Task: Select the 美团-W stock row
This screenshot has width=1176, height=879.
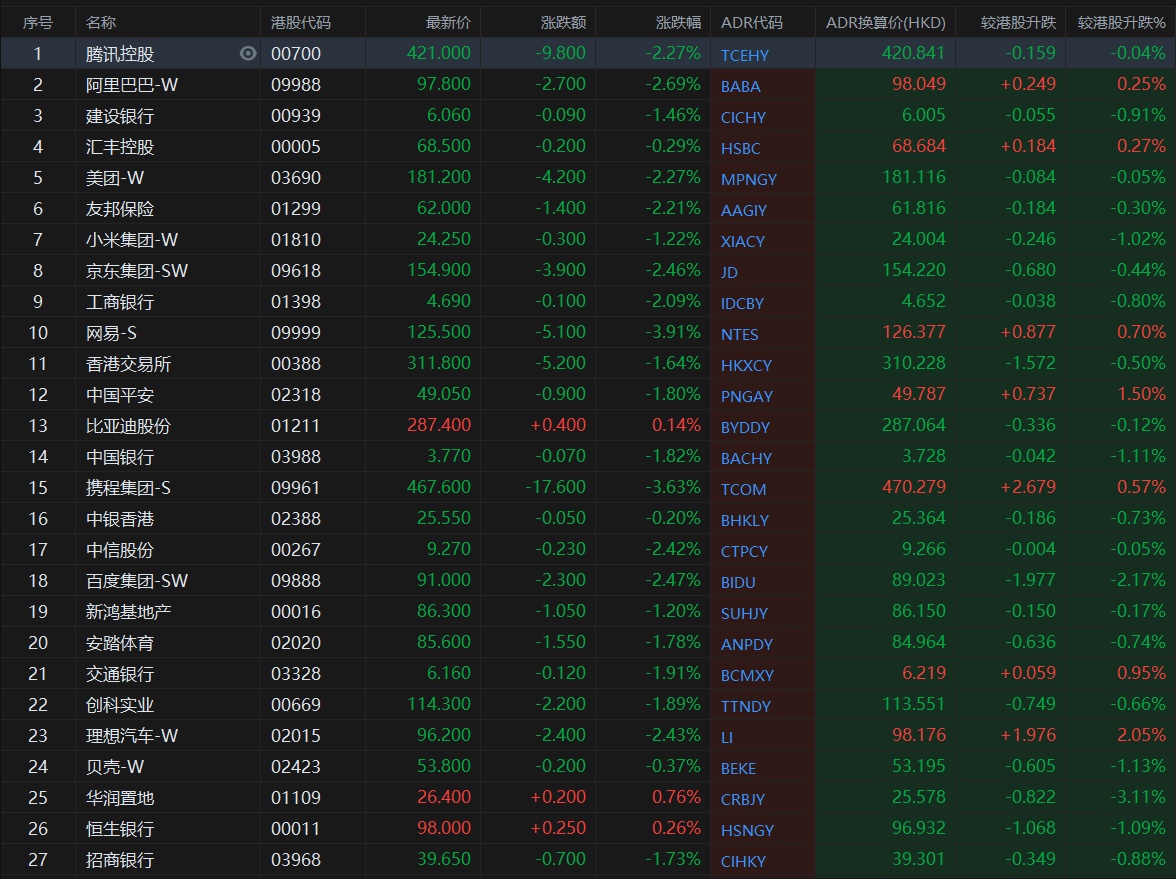Action: coord(117,178)
